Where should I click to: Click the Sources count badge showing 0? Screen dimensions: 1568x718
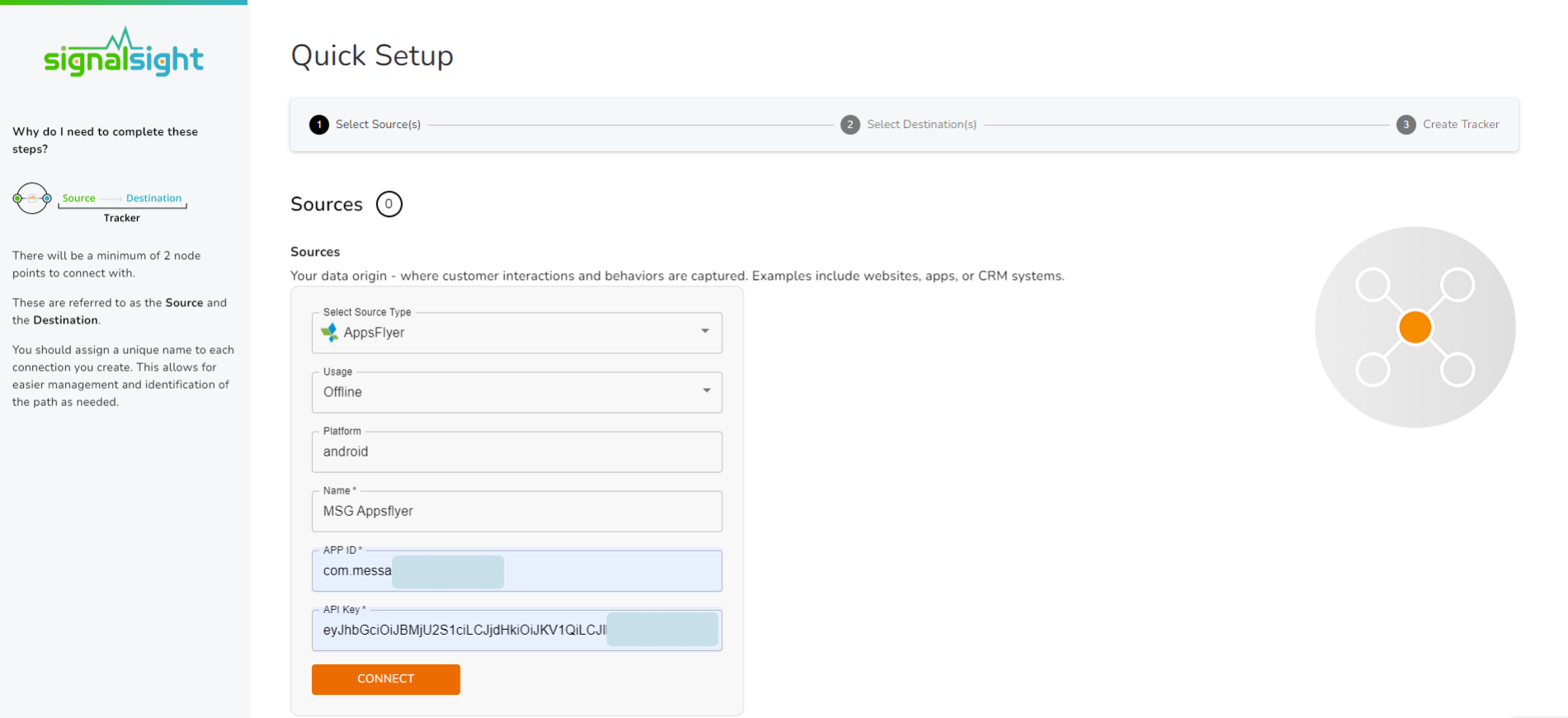click(390, 204)
